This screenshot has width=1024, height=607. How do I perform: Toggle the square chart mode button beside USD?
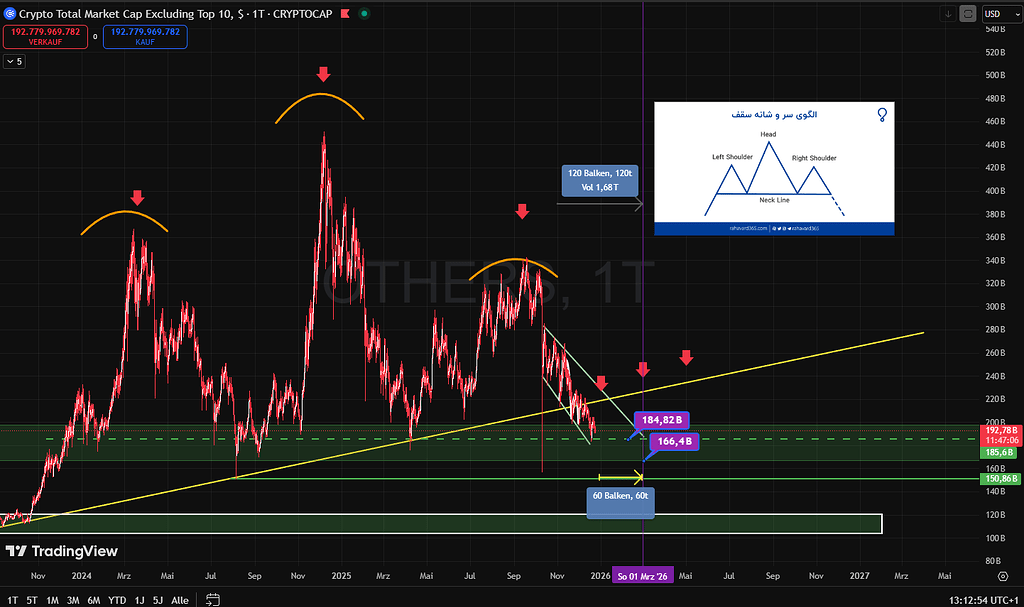pyautogui.click(x=968, y=14)
